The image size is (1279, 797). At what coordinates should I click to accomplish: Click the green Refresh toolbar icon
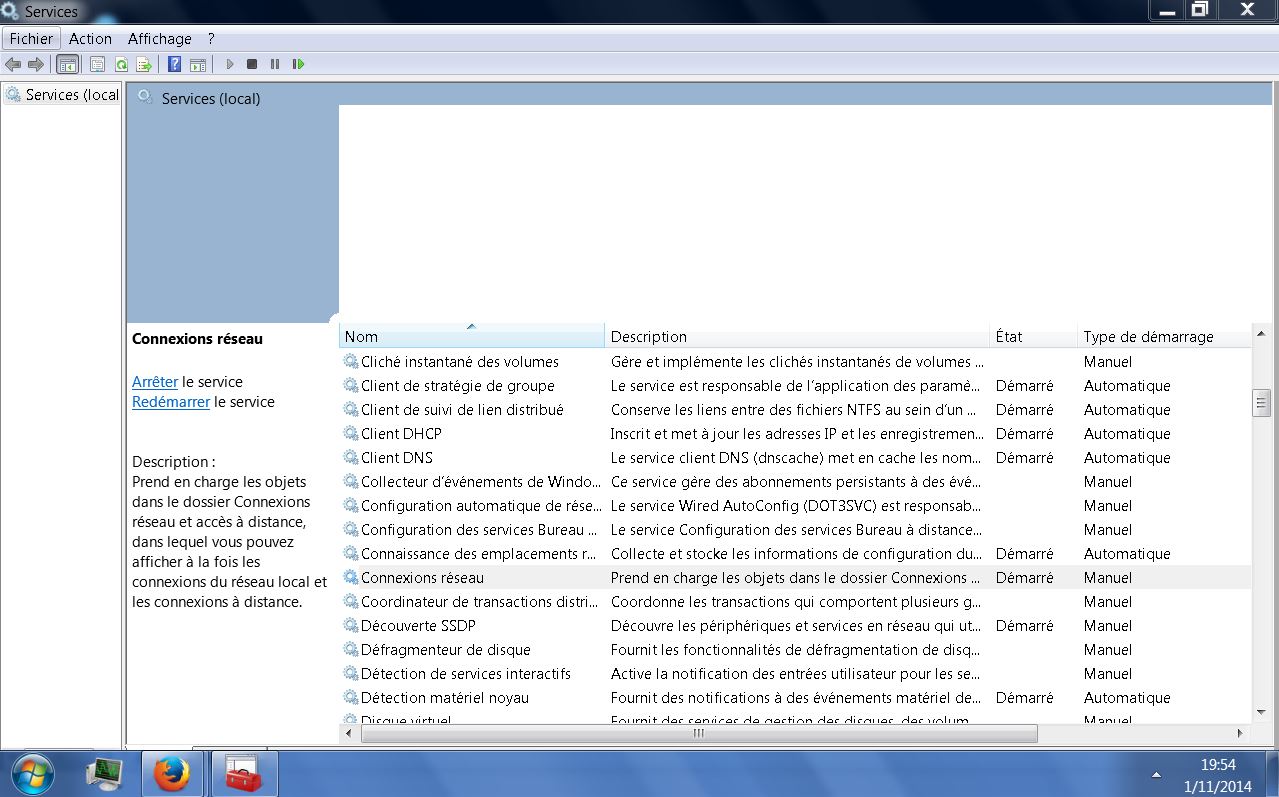pos(121,64)
